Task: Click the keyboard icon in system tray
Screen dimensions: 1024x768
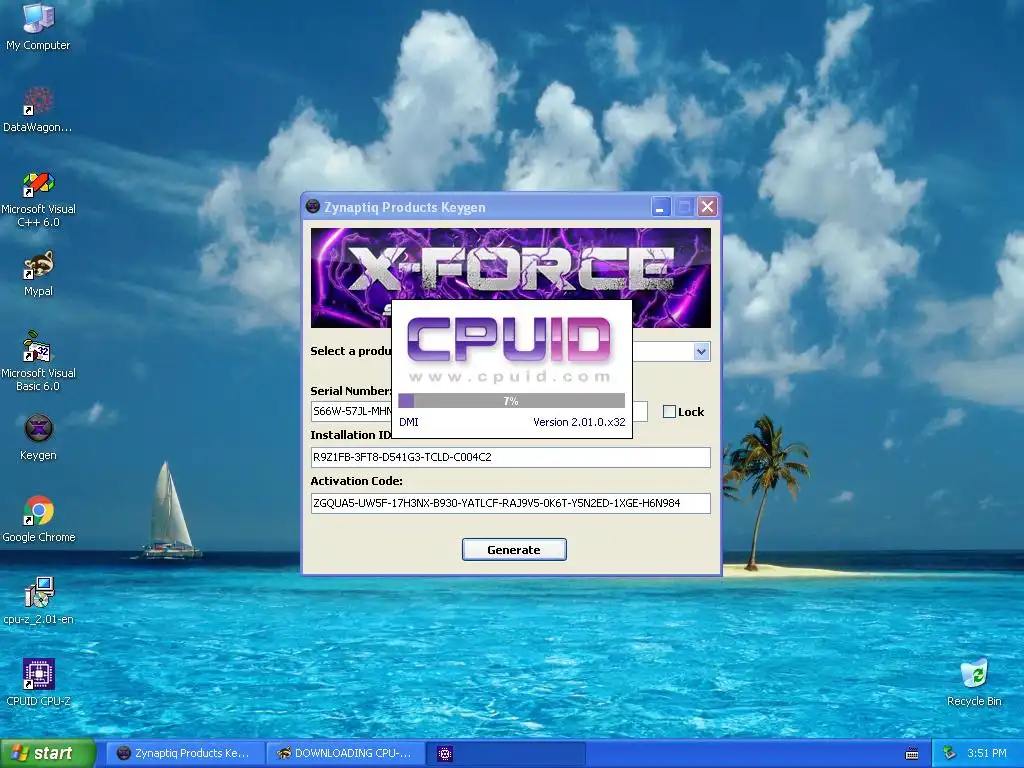Action: pos(912,754)
